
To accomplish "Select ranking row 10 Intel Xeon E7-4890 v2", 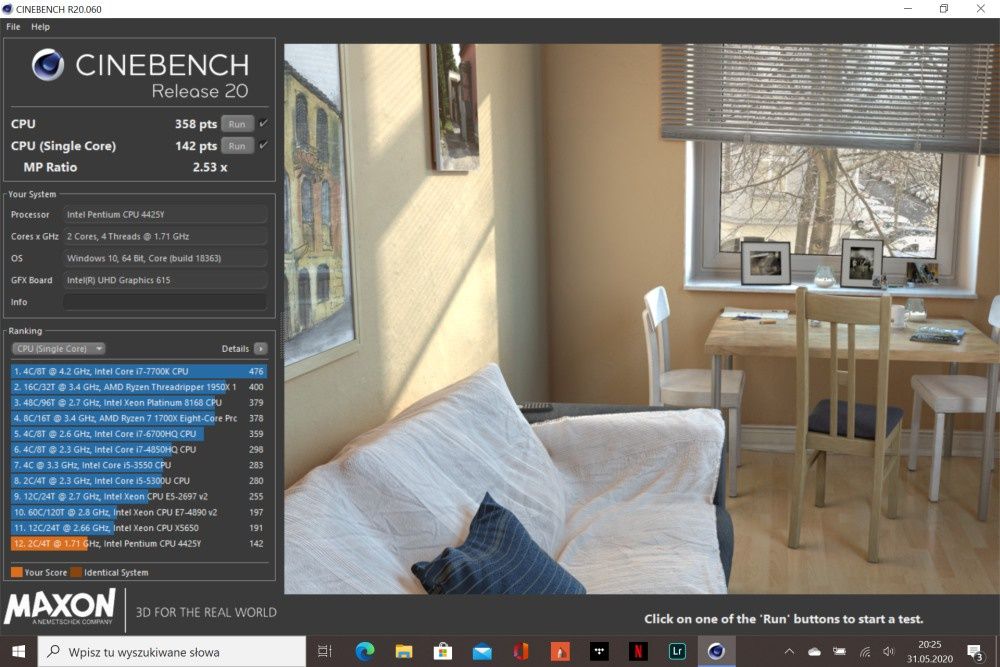I will (x=138, y=512).
